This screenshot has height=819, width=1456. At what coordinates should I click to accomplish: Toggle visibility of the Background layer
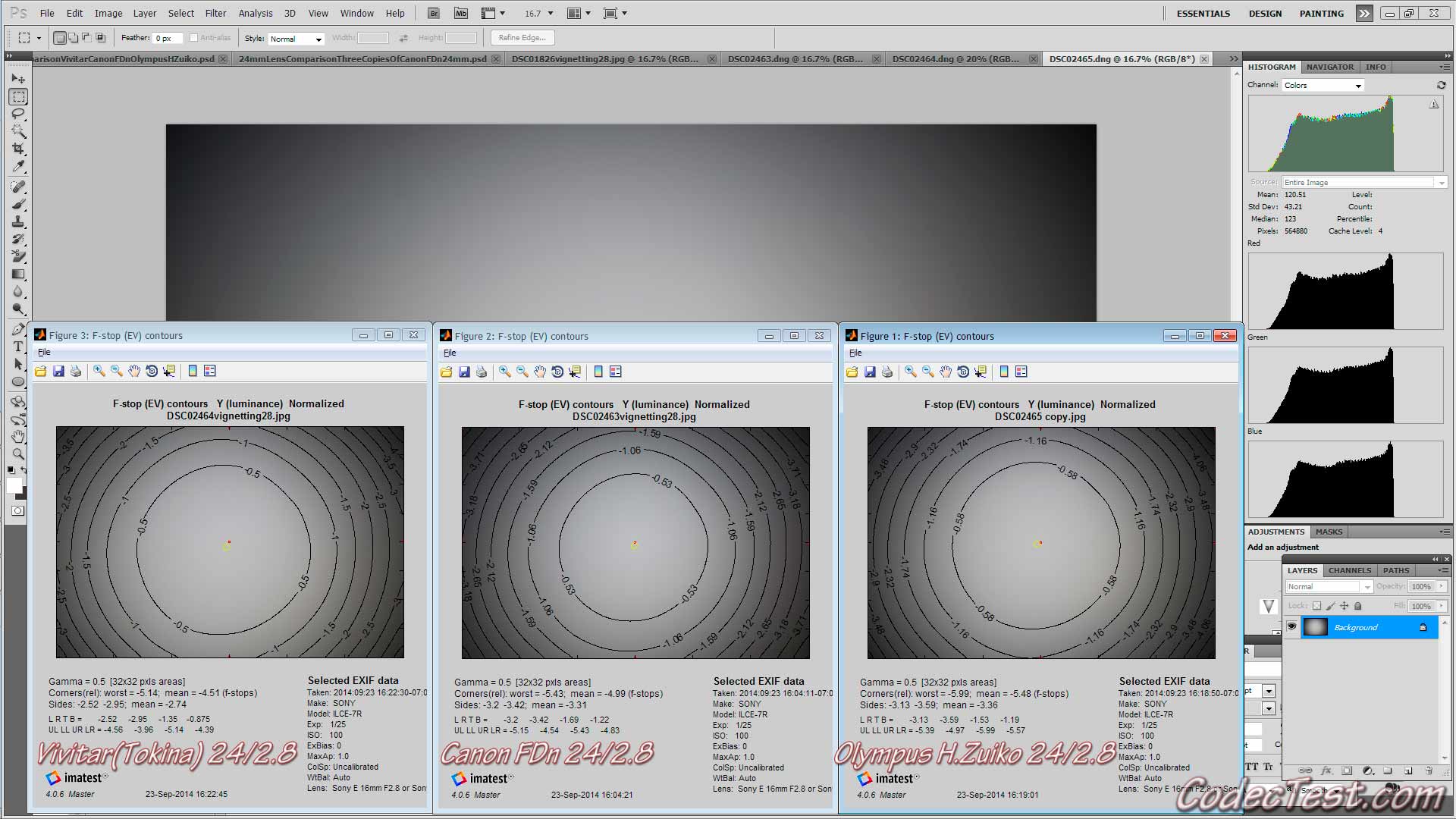pos(1292,627)
